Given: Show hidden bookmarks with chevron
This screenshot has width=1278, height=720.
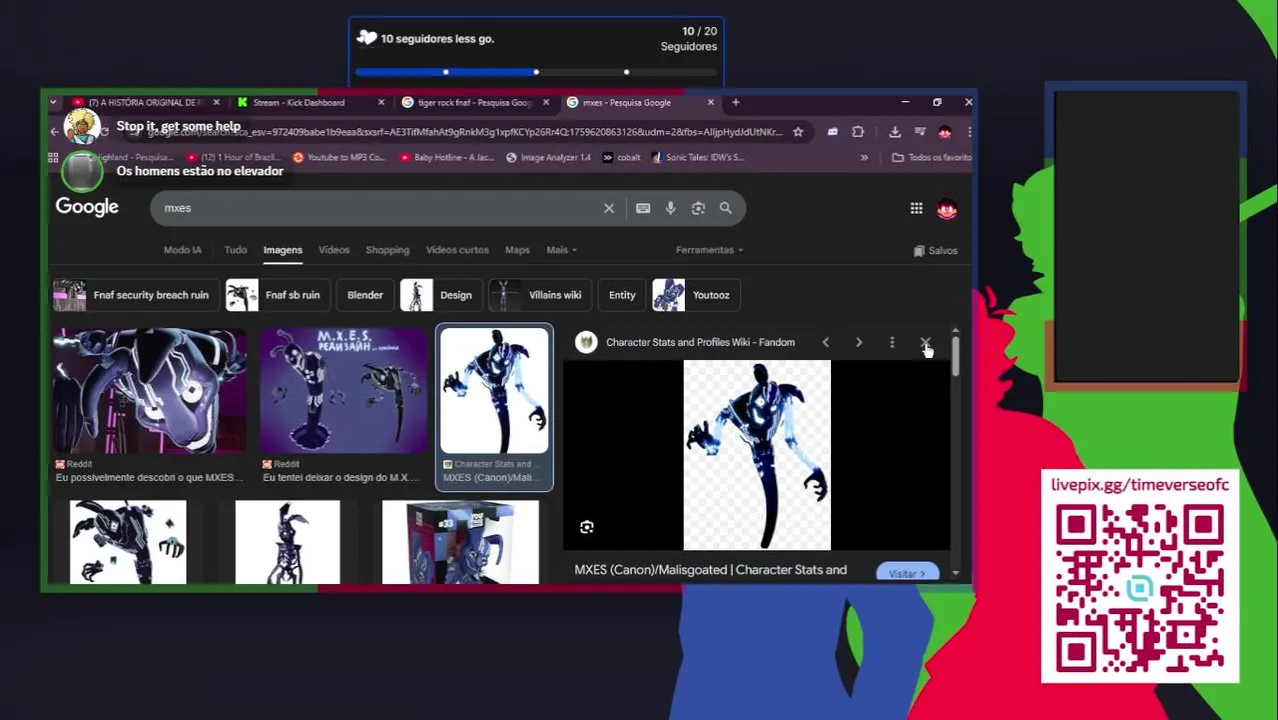Looking at the screenshot, I should pyautogui.click(x=864, y=157).
